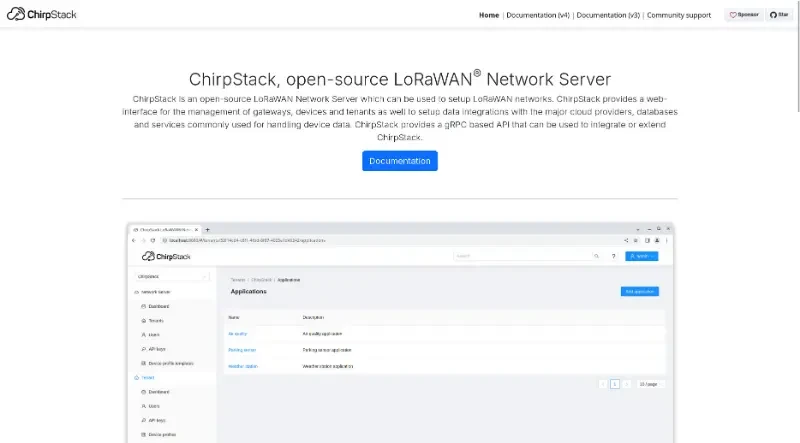Click the Sponsor heart button
The image size is (800, 443).
pyautogui.click(x=744, y=15)
